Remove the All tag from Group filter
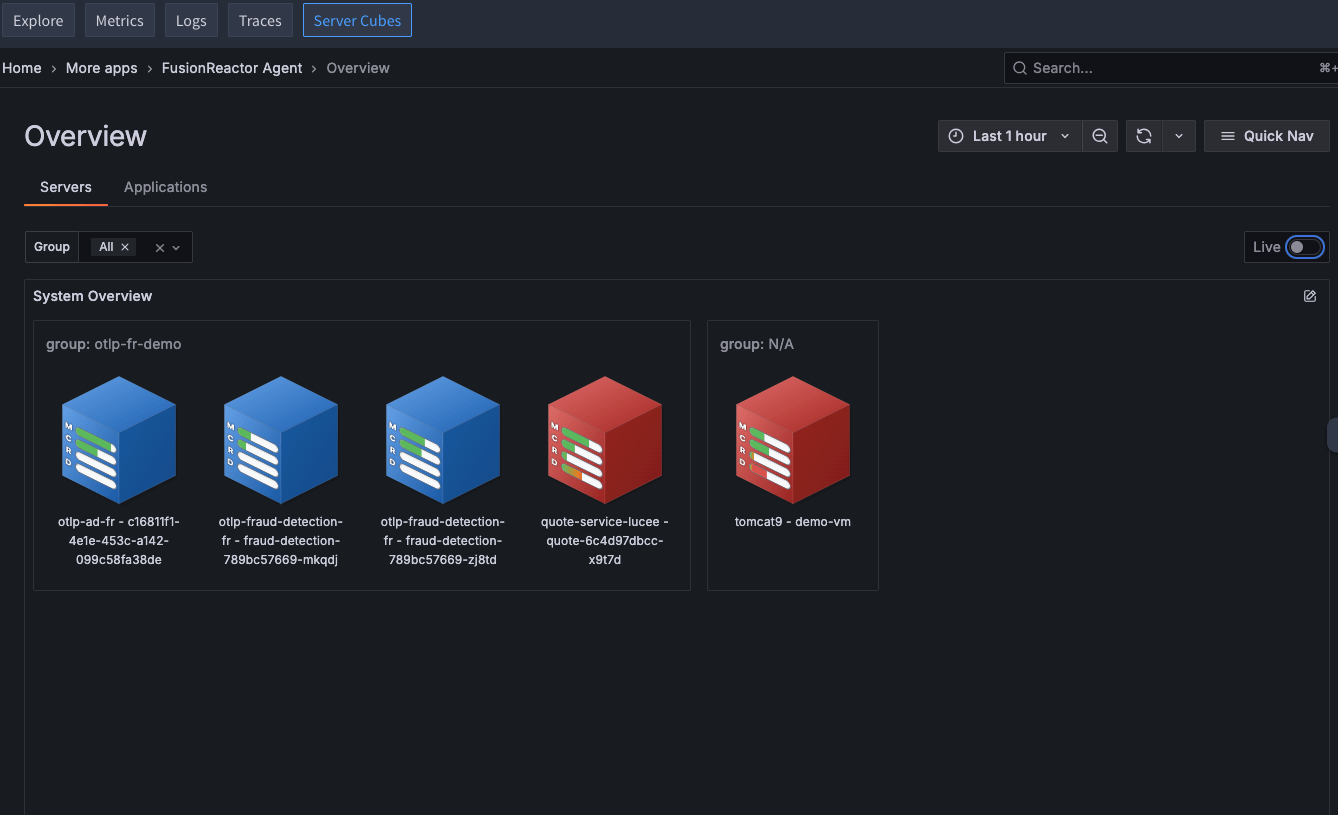This screenshot has height=815, width=1338. [125, 247]
